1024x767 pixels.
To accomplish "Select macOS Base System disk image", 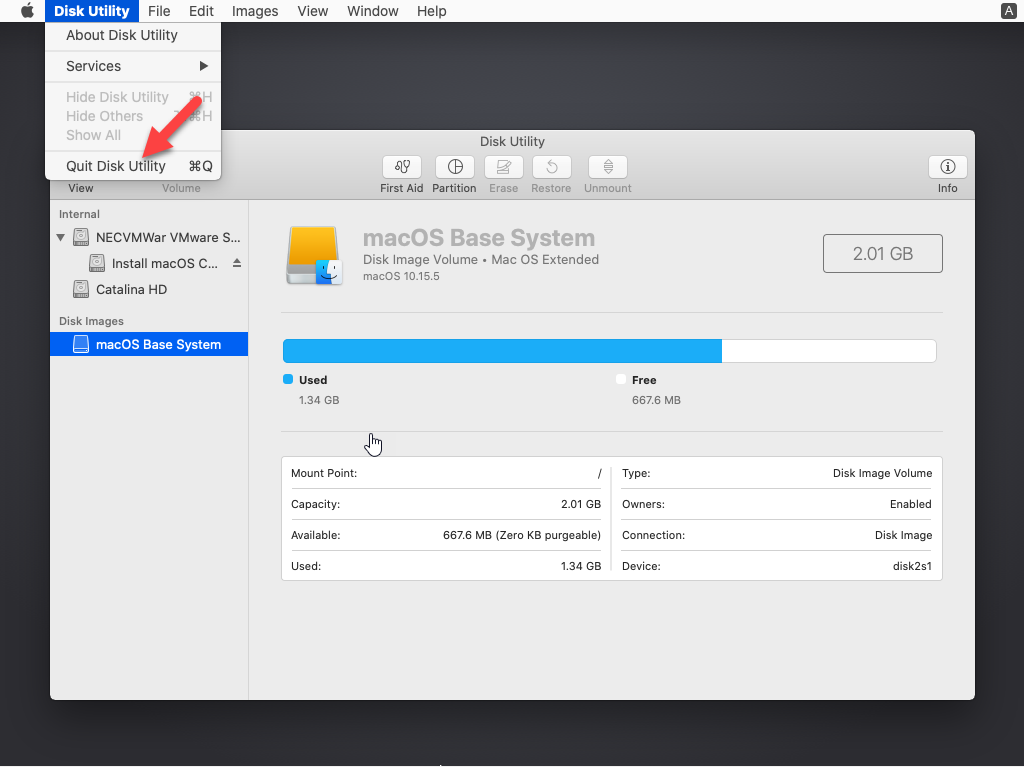I will (157, 344).
